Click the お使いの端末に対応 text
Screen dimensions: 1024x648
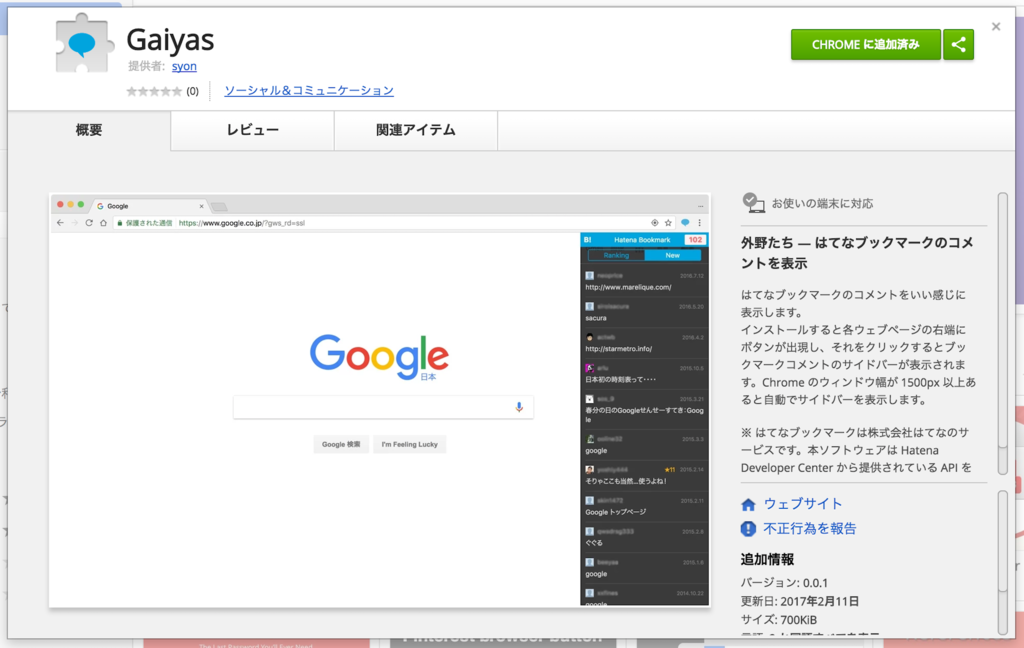[x=822, y=203]
